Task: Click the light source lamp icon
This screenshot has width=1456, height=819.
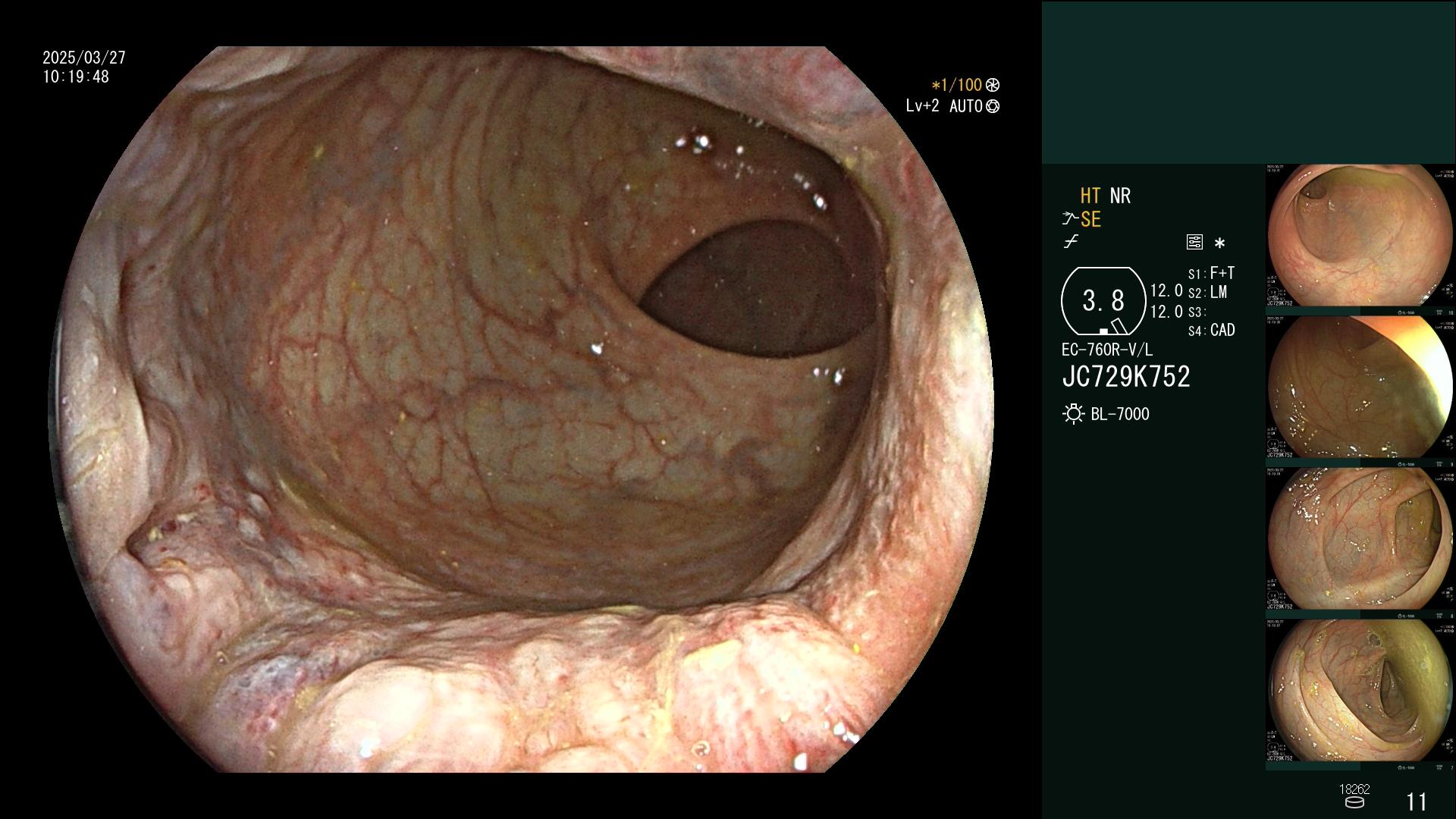Action: (x=1074, y=414)
